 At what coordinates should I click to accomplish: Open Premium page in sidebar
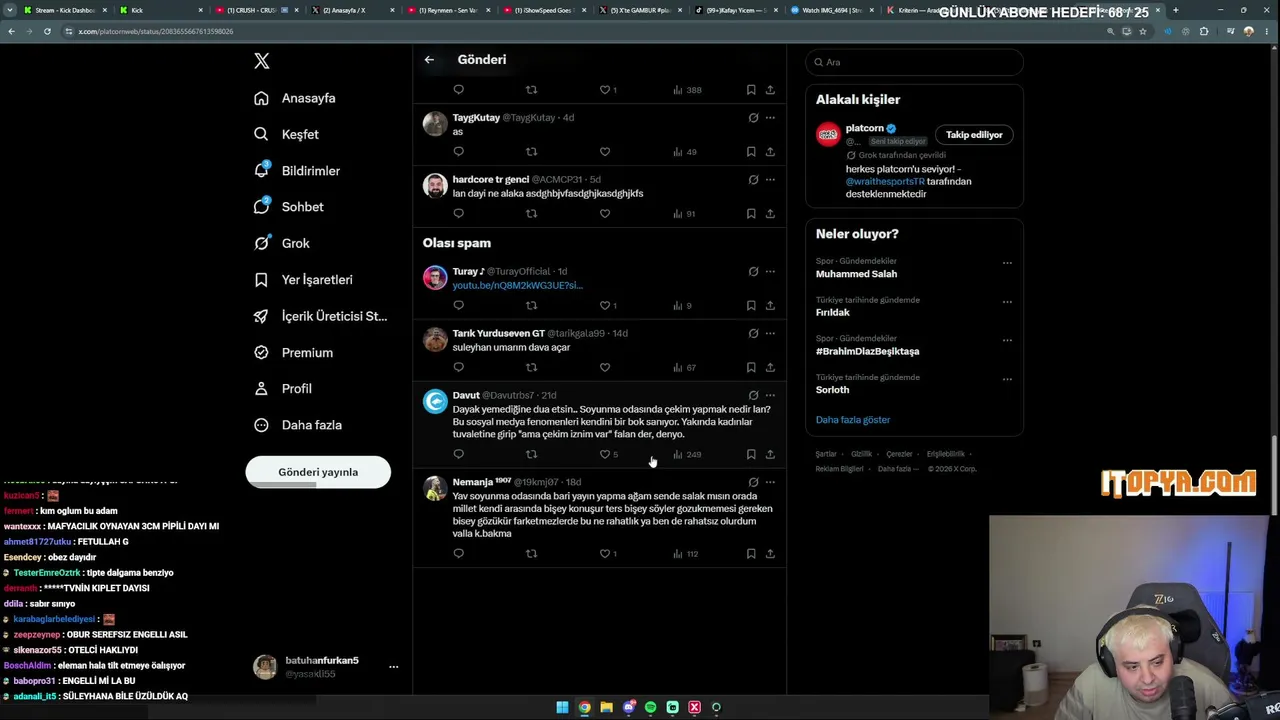293,353
